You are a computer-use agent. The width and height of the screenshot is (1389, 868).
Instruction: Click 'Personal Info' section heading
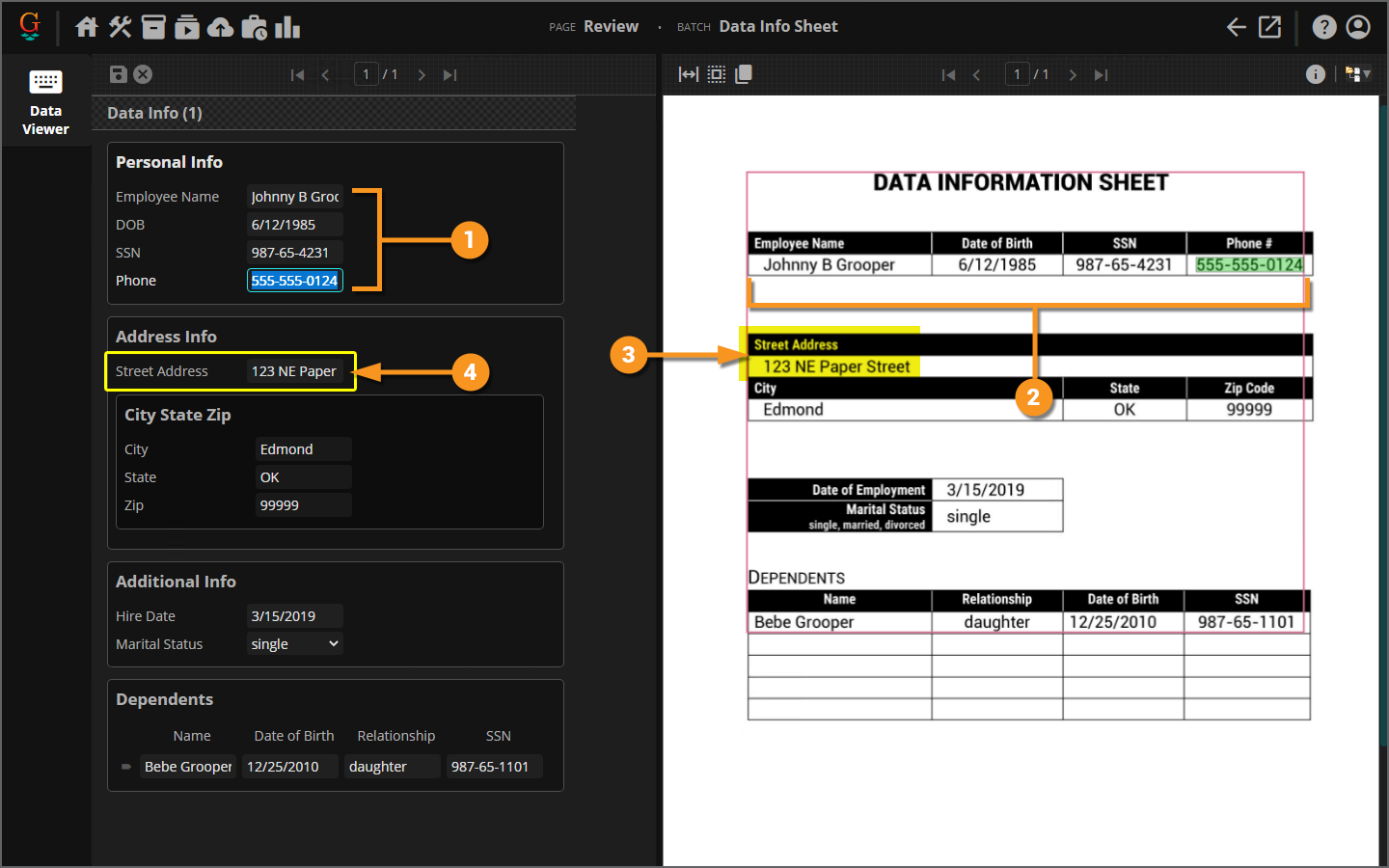click(169, 162)
